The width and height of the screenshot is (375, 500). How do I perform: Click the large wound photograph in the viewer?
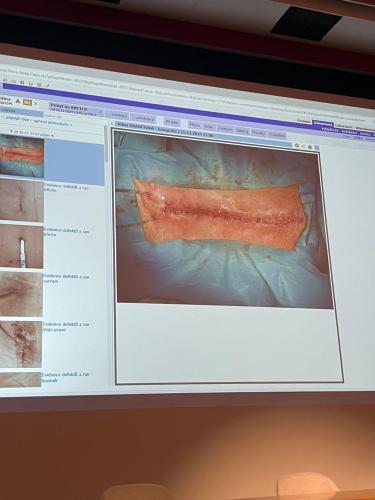[223, 219]
